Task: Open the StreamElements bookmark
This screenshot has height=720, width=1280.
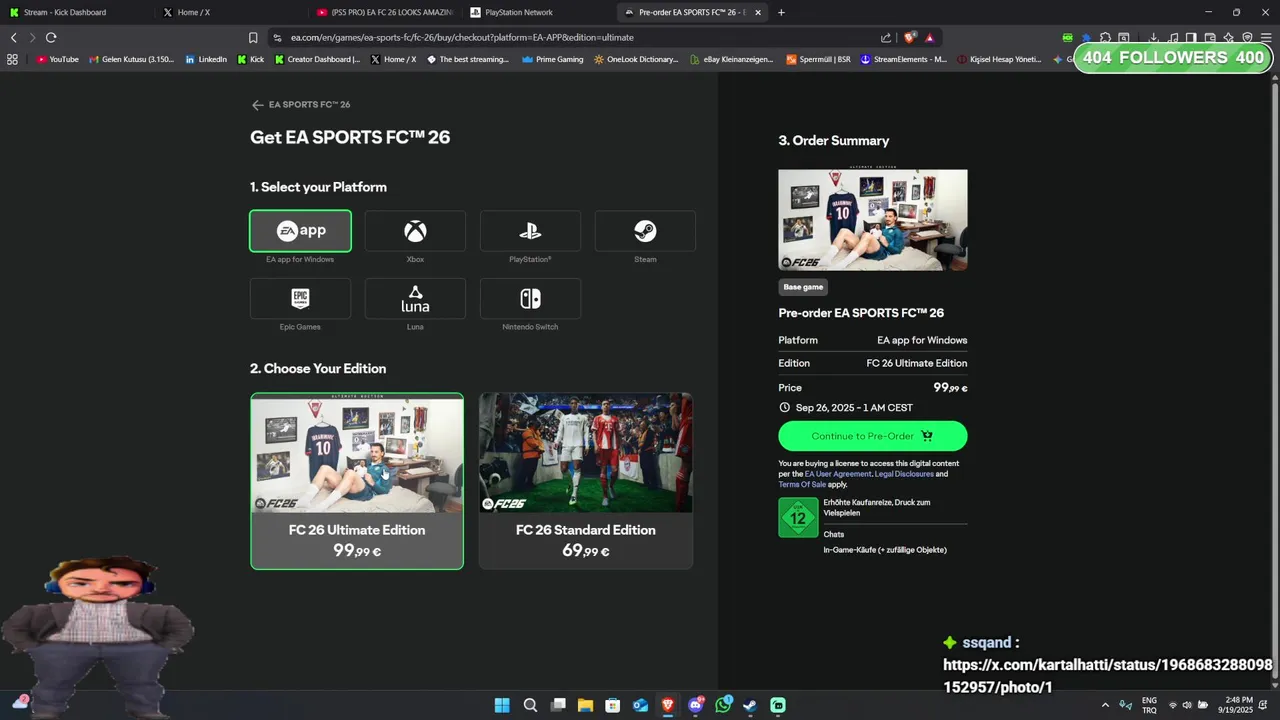Action: (903, 59)
